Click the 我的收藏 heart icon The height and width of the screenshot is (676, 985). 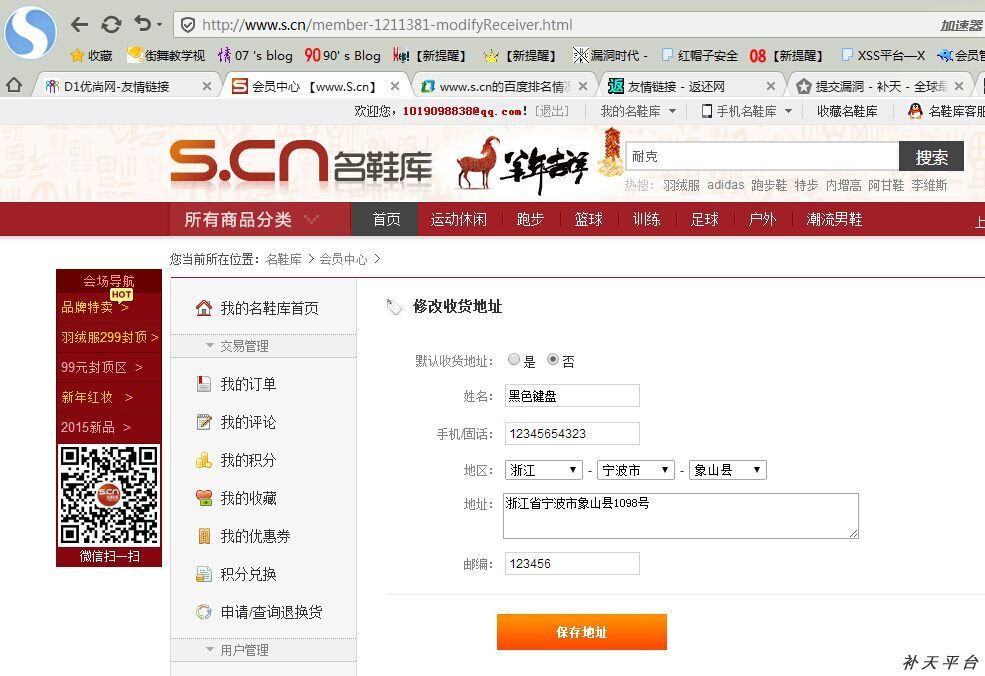tap(204, 498)
